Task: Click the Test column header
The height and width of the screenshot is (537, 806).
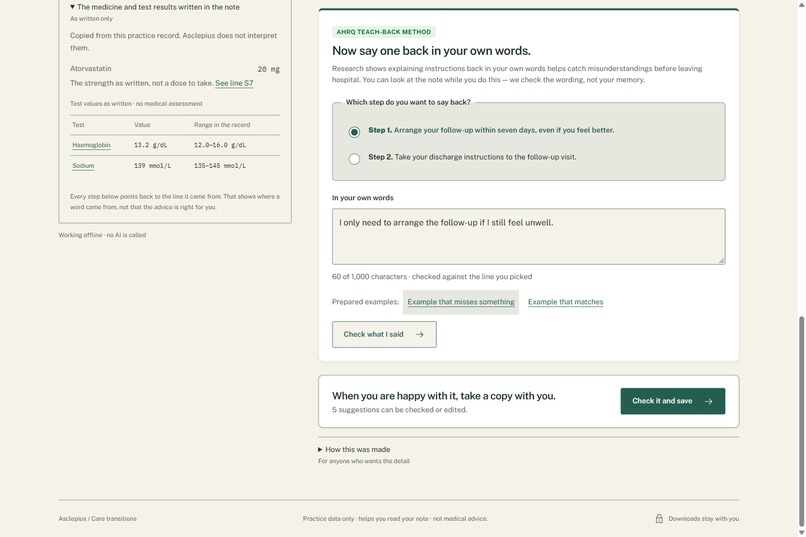Action: tap(78, 125)
